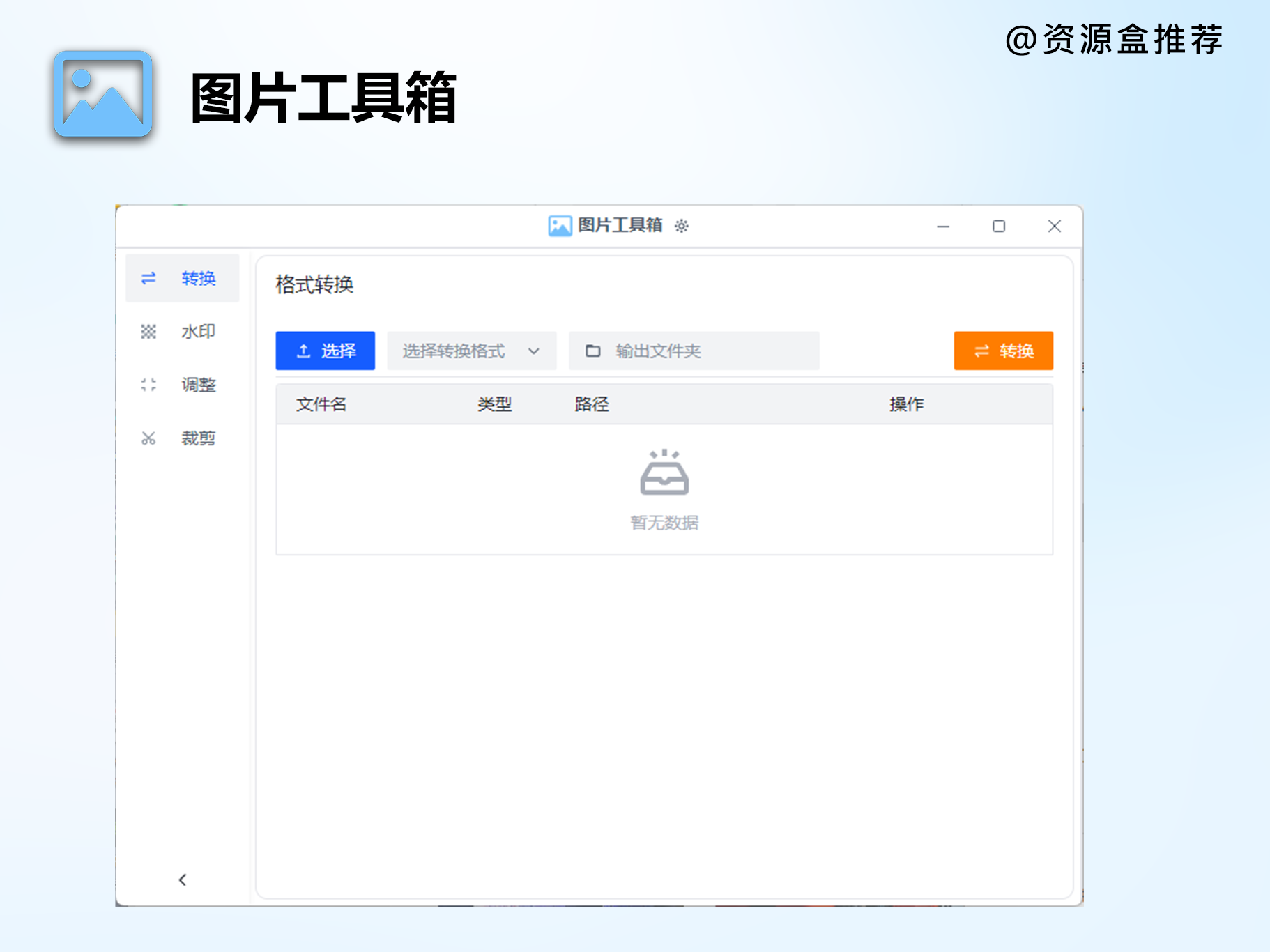Image resolution: width=1270 pixels, height=952 pixels.
Task: Click the 操作 column header
Action: click(x=907, y=404)
